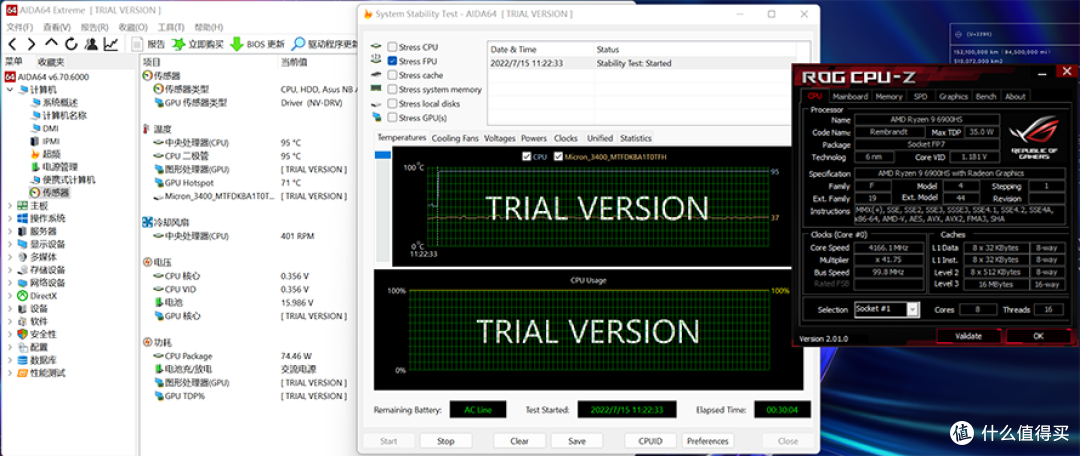Click the 安全性 shield icon in tree

pyautogui.click(x=23, y=334)
